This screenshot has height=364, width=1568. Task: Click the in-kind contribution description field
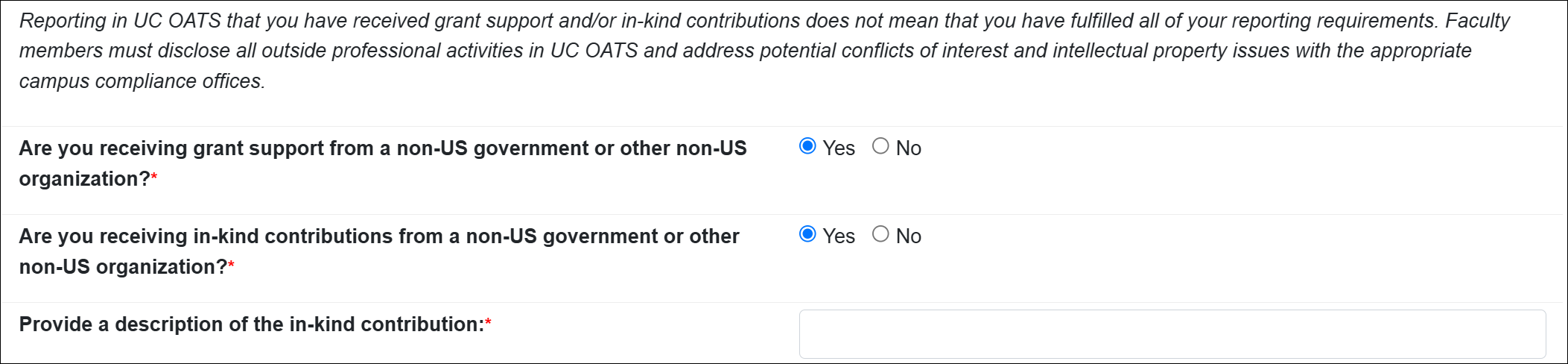point(1172,334)
